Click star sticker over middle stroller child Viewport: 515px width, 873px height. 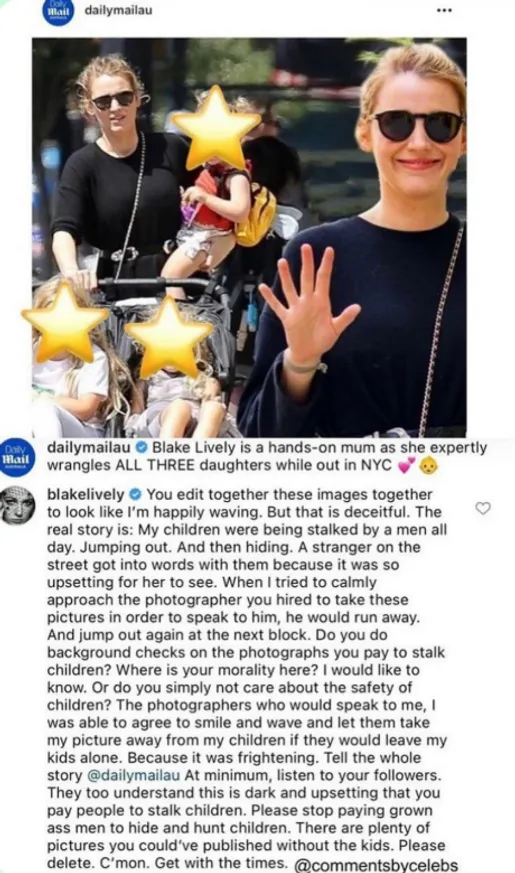tap(169, 337)
